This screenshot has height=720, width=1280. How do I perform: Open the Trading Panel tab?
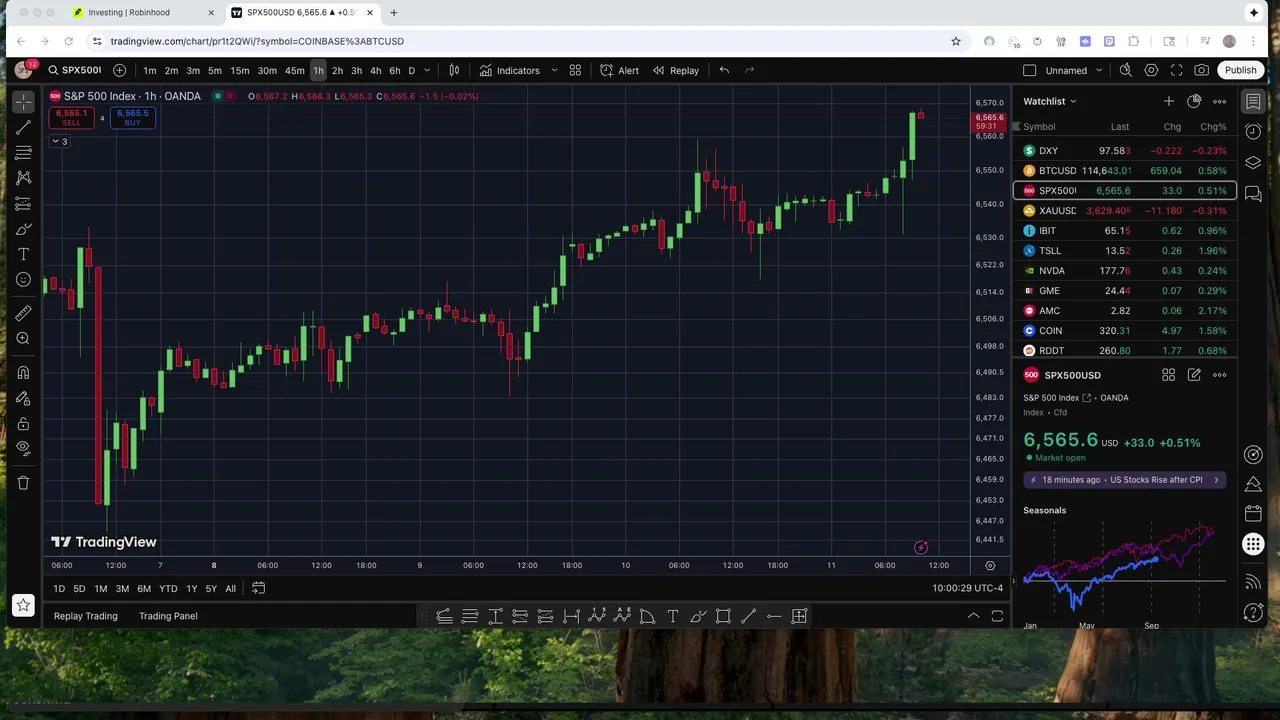(168, 616)
